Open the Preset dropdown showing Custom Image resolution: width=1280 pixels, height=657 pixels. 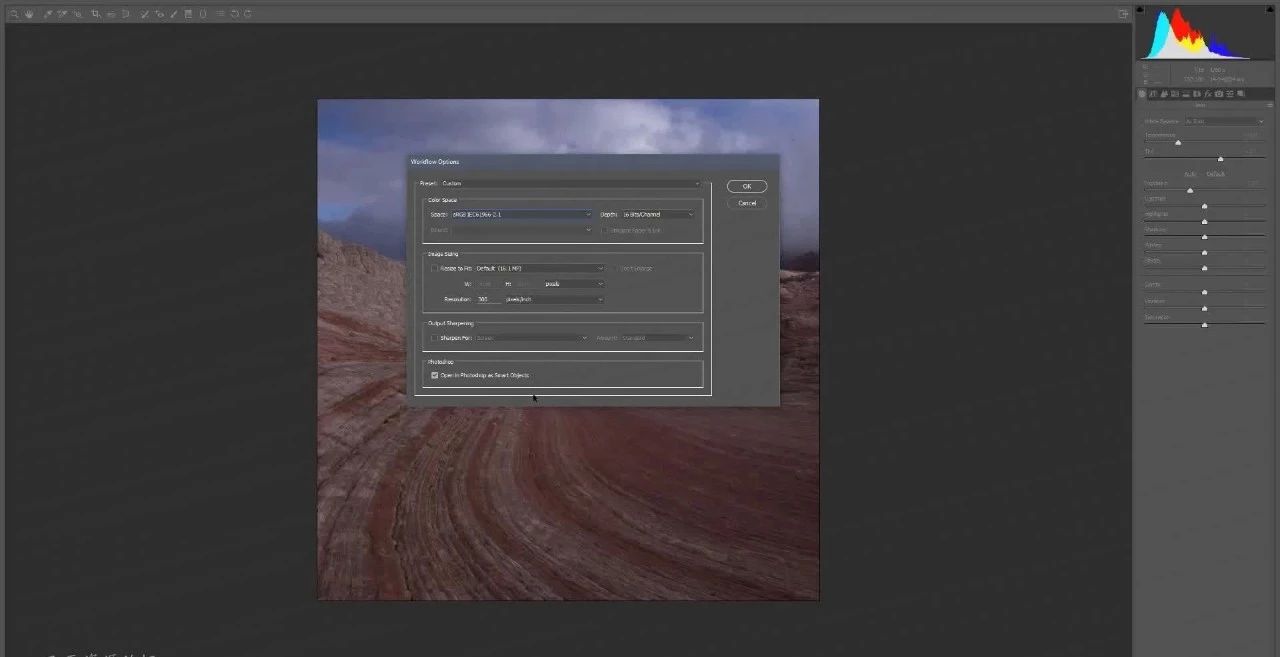point(571,183)
